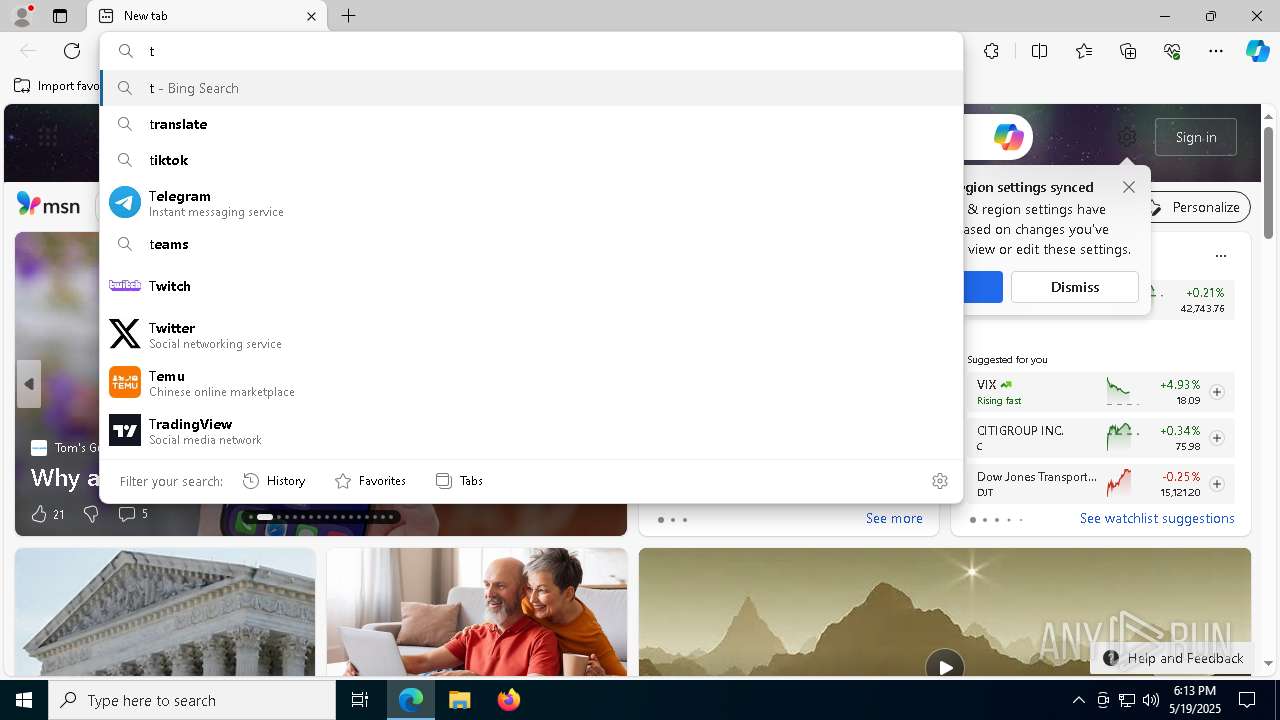Open File Explorer from the taskbar
This screenshot has height=720, width=1280.
[x=459, y=700]
